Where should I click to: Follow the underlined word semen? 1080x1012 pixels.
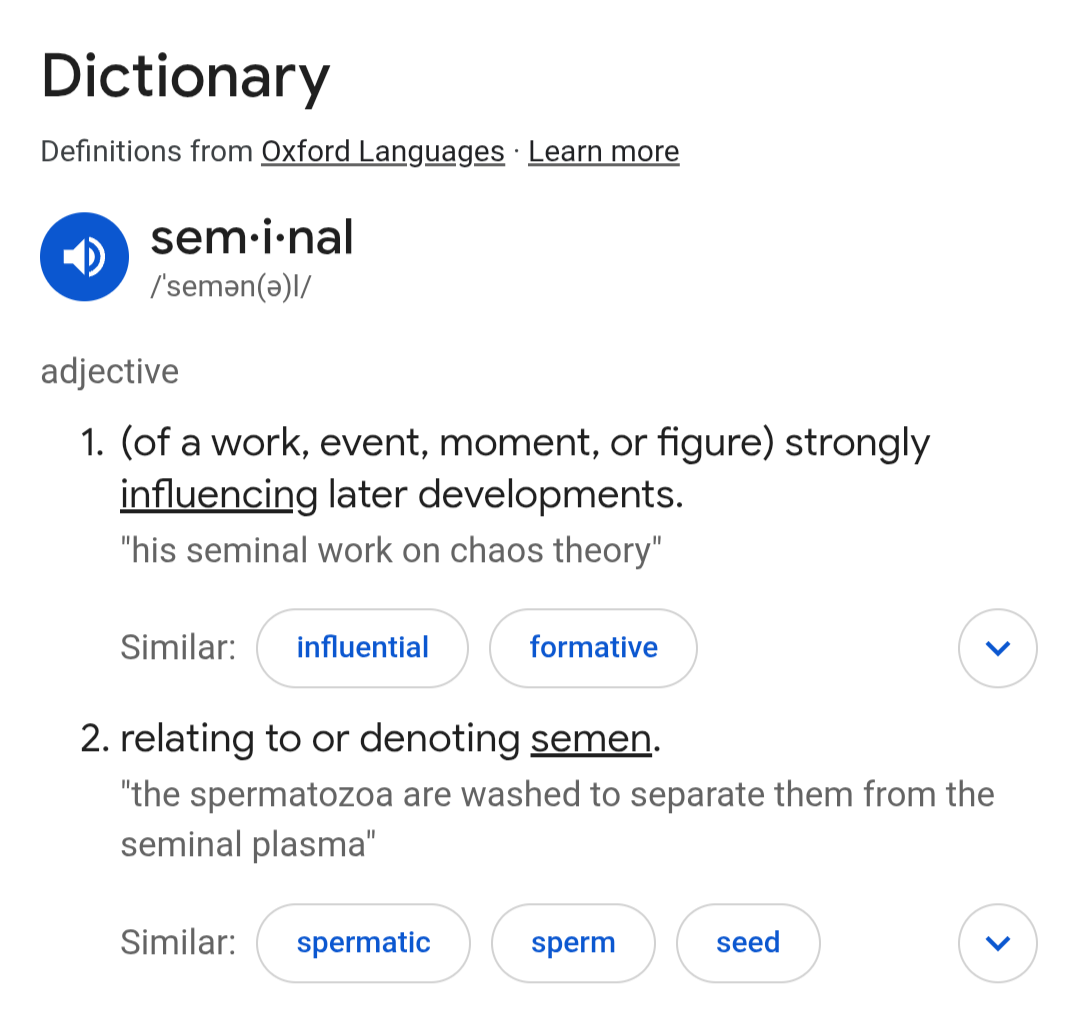click(590, 739)
